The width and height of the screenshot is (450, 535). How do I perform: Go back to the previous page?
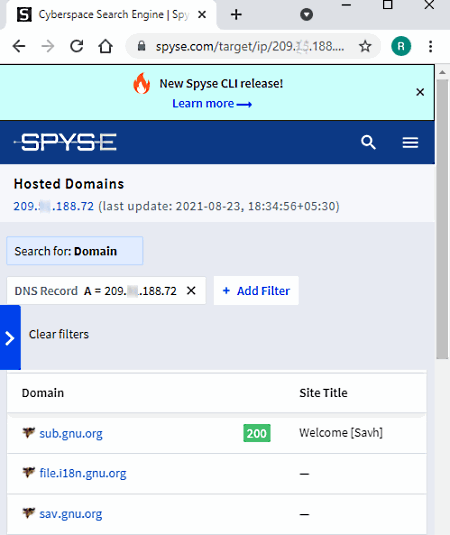(19, 46)
